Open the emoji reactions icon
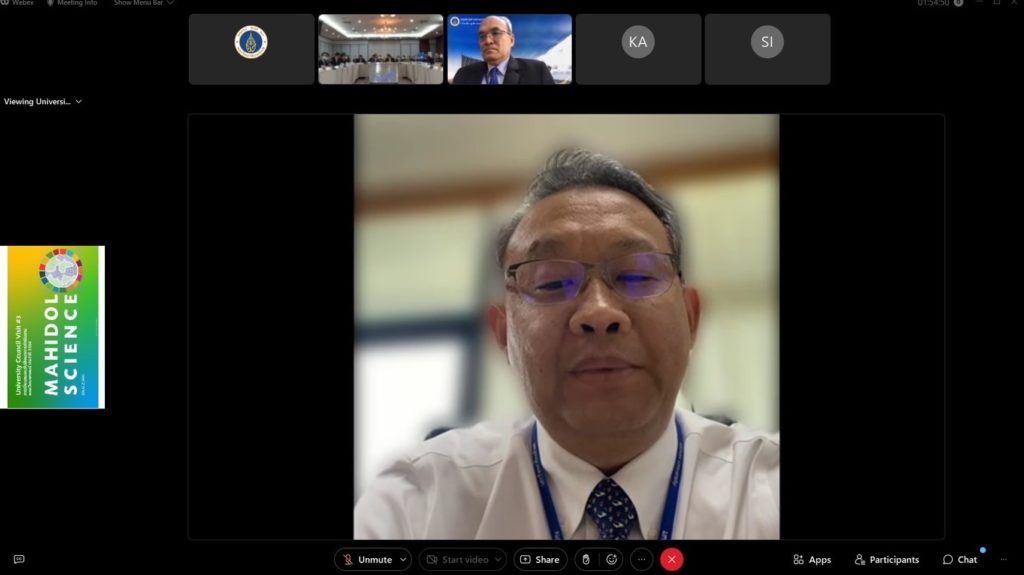This screenshot has width=1024, height=575. pos(611,560)
